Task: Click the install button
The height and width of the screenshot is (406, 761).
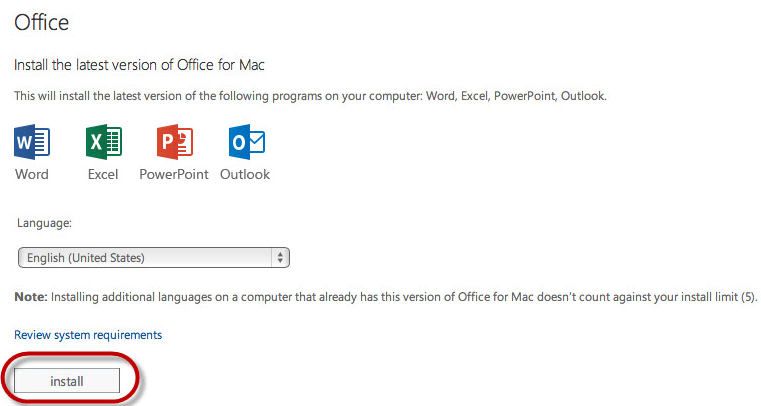Action: tap(67, 381)
